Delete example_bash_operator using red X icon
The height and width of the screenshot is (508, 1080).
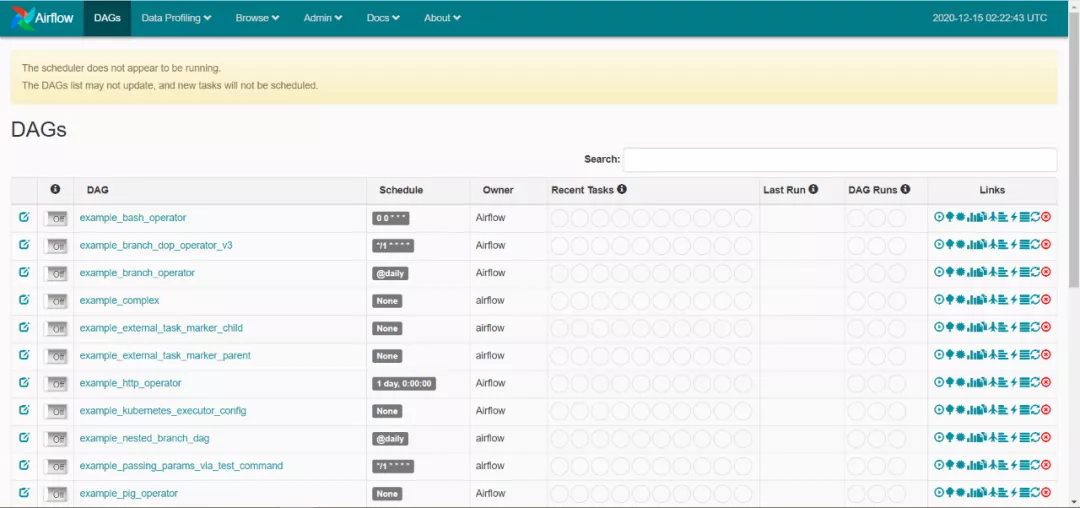(1046, 217)
